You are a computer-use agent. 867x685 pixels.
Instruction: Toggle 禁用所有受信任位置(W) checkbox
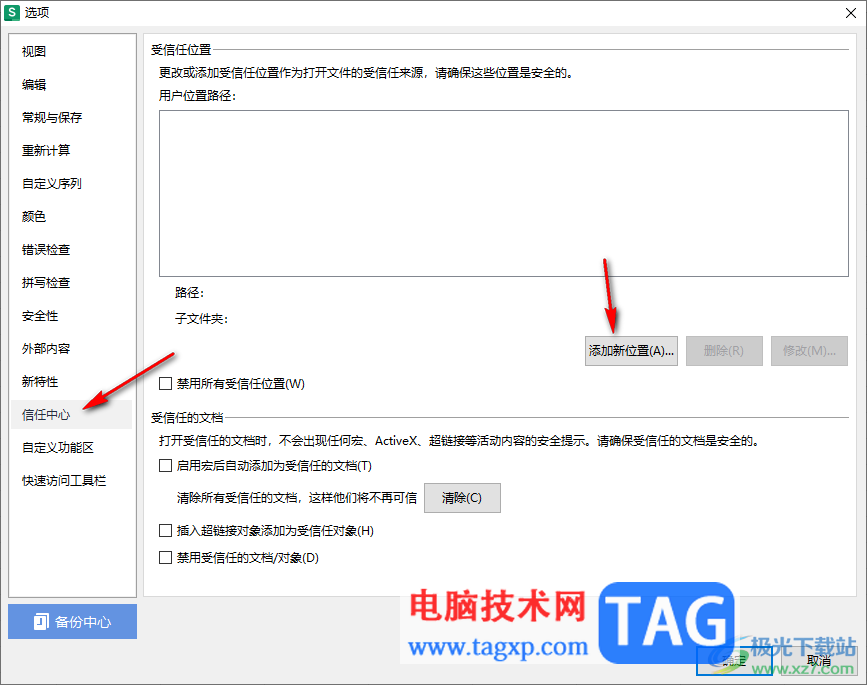(165, 384)
